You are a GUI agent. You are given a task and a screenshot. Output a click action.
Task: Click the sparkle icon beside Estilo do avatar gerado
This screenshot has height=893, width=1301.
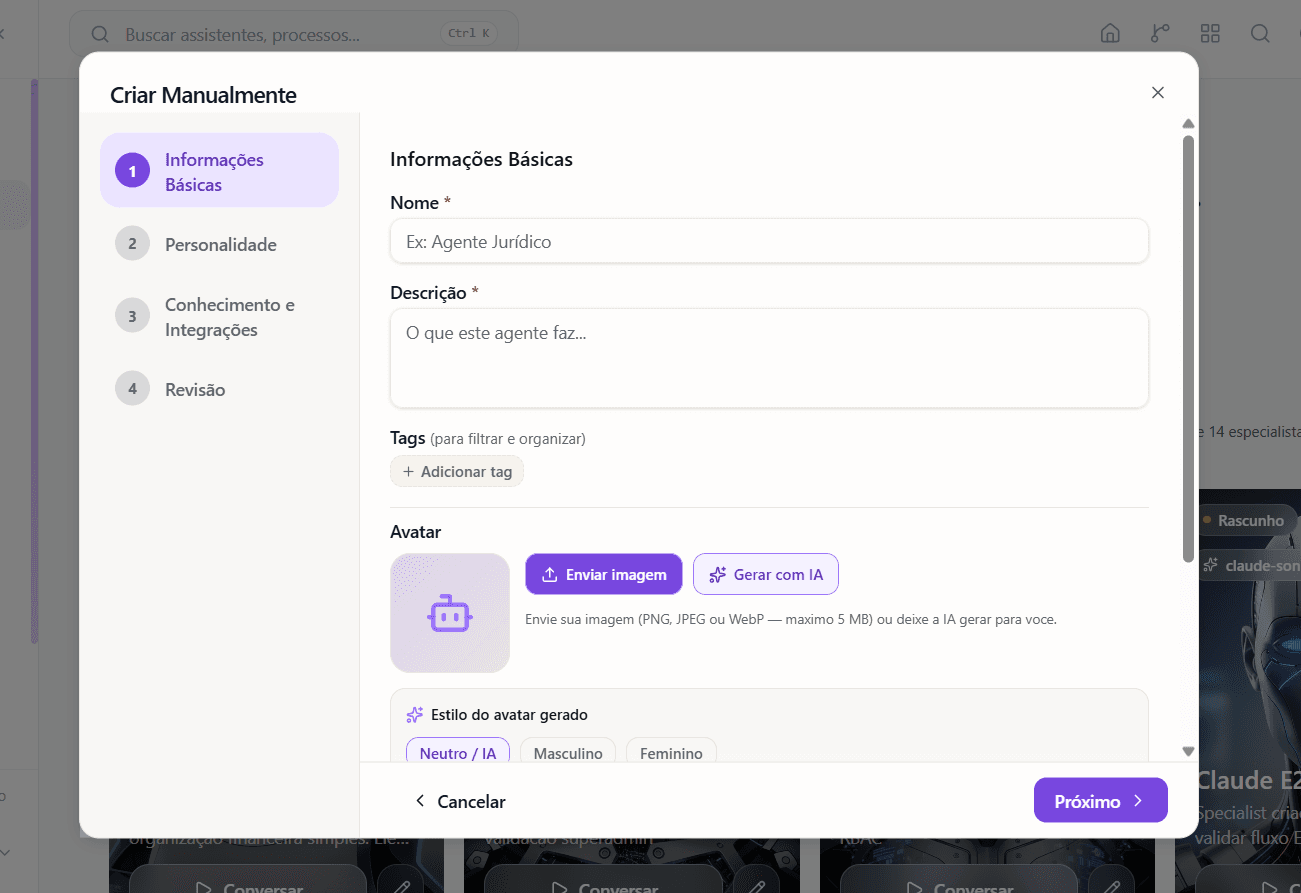415,715
